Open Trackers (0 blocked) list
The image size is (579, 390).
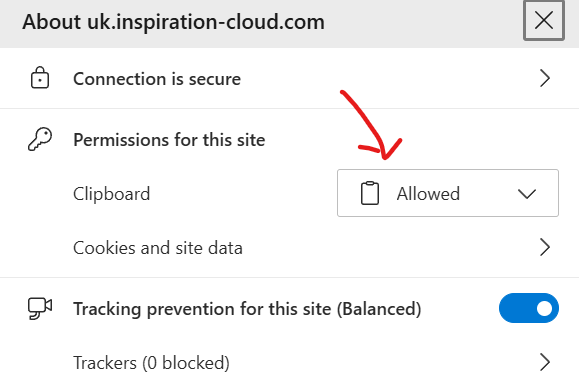tap(290, 362)
